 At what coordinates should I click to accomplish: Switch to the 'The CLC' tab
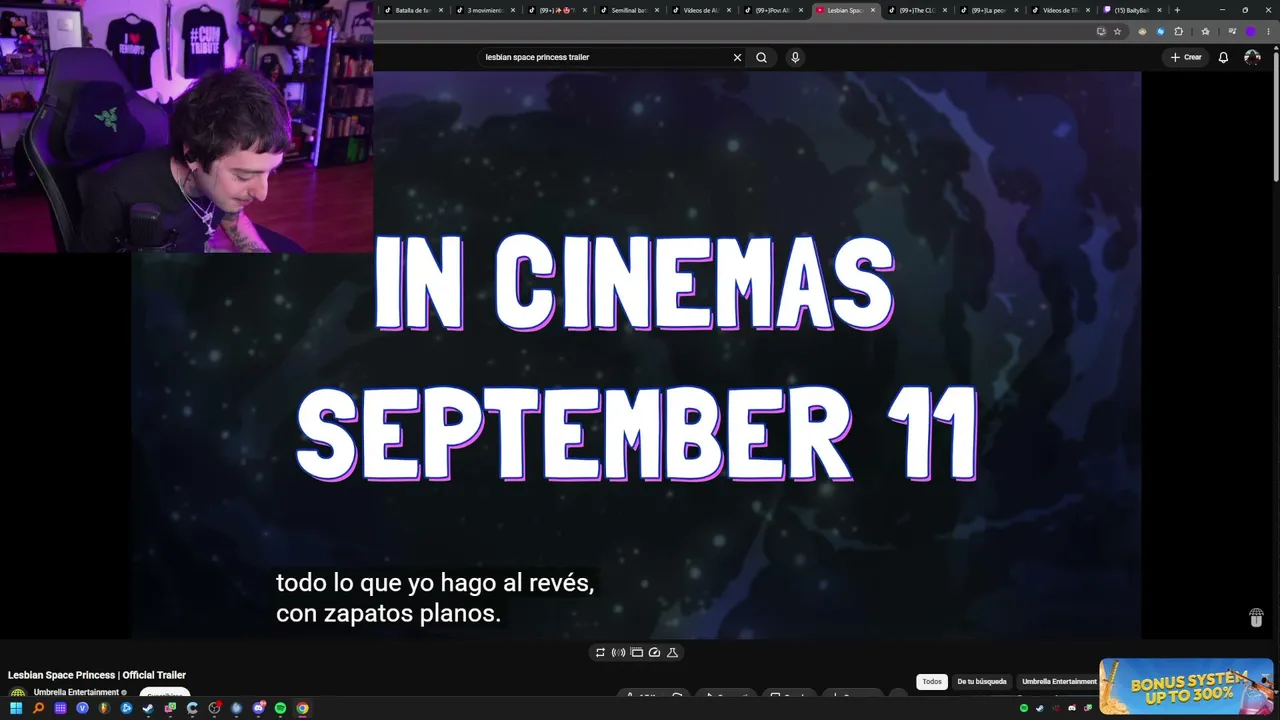918,10
